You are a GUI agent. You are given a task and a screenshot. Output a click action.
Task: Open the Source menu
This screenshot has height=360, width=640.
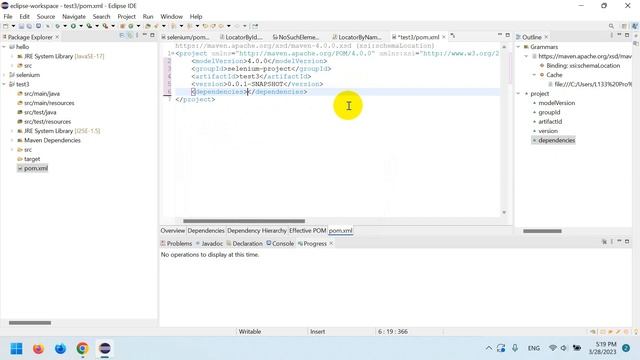[46, 16]
